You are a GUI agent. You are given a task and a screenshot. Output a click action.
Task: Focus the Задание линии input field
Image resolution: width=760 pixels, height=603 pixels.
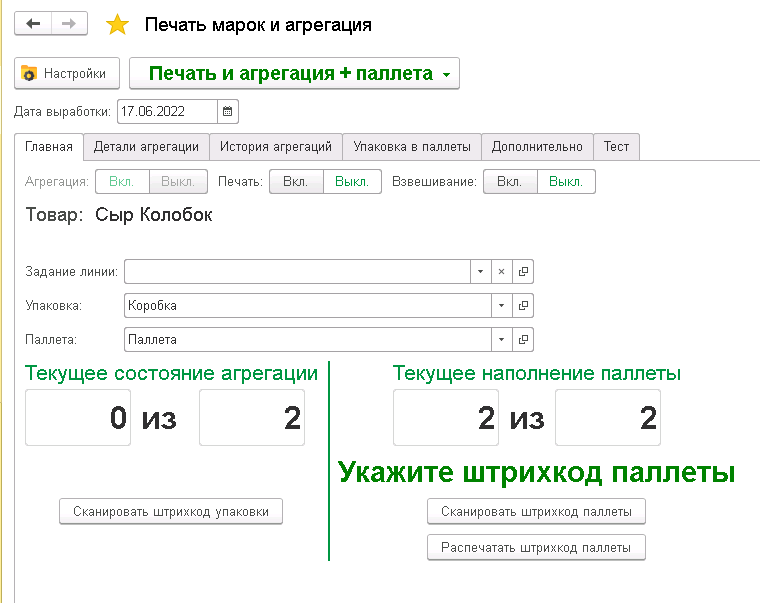click(x=297, y=271)
